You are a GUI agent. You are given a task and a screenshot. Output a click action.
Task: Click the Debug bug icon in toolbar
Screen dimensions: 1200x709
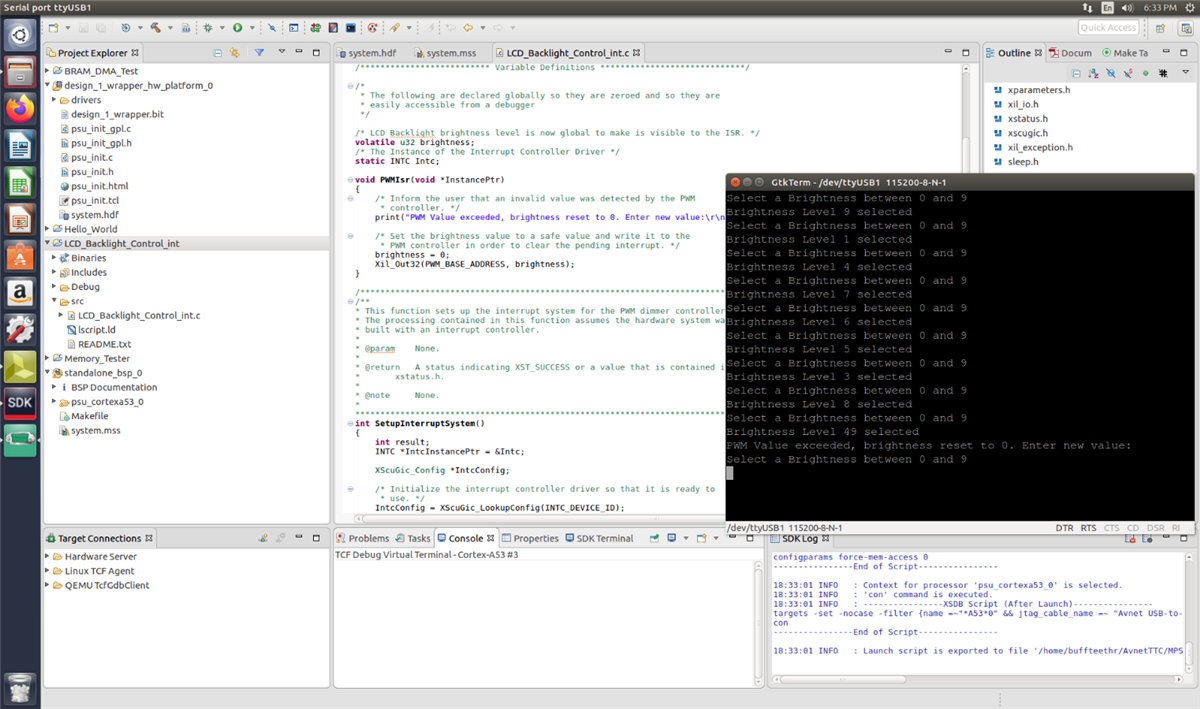(x=207, y=28)
